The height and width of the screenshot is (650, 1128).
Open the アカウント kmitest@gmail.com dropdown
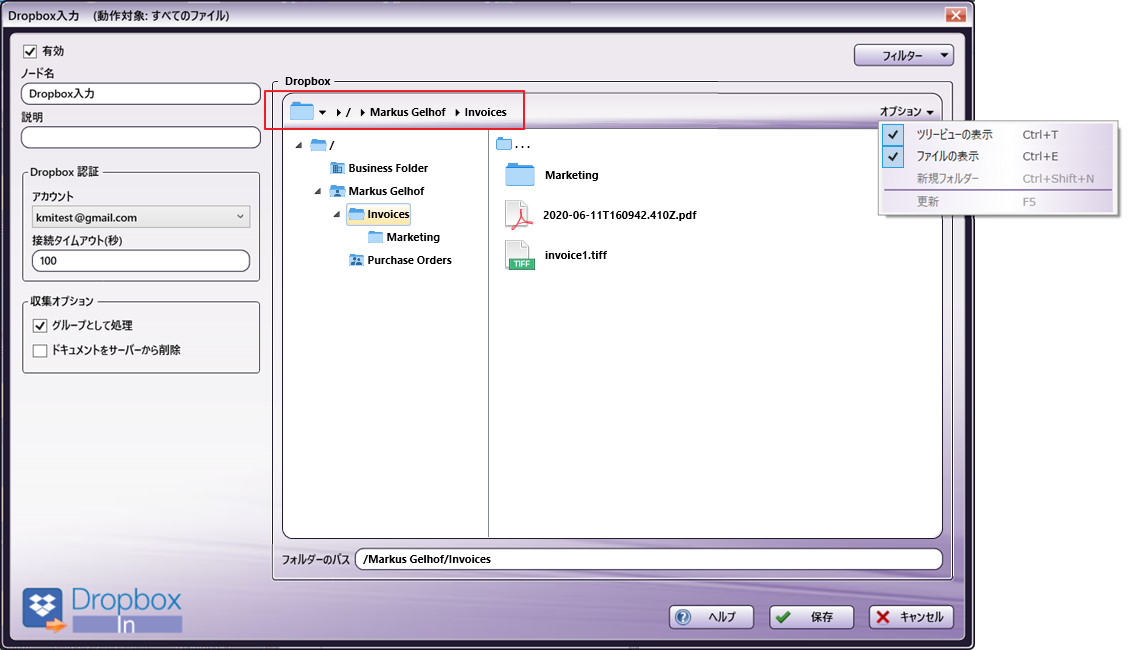click(141, 217)
